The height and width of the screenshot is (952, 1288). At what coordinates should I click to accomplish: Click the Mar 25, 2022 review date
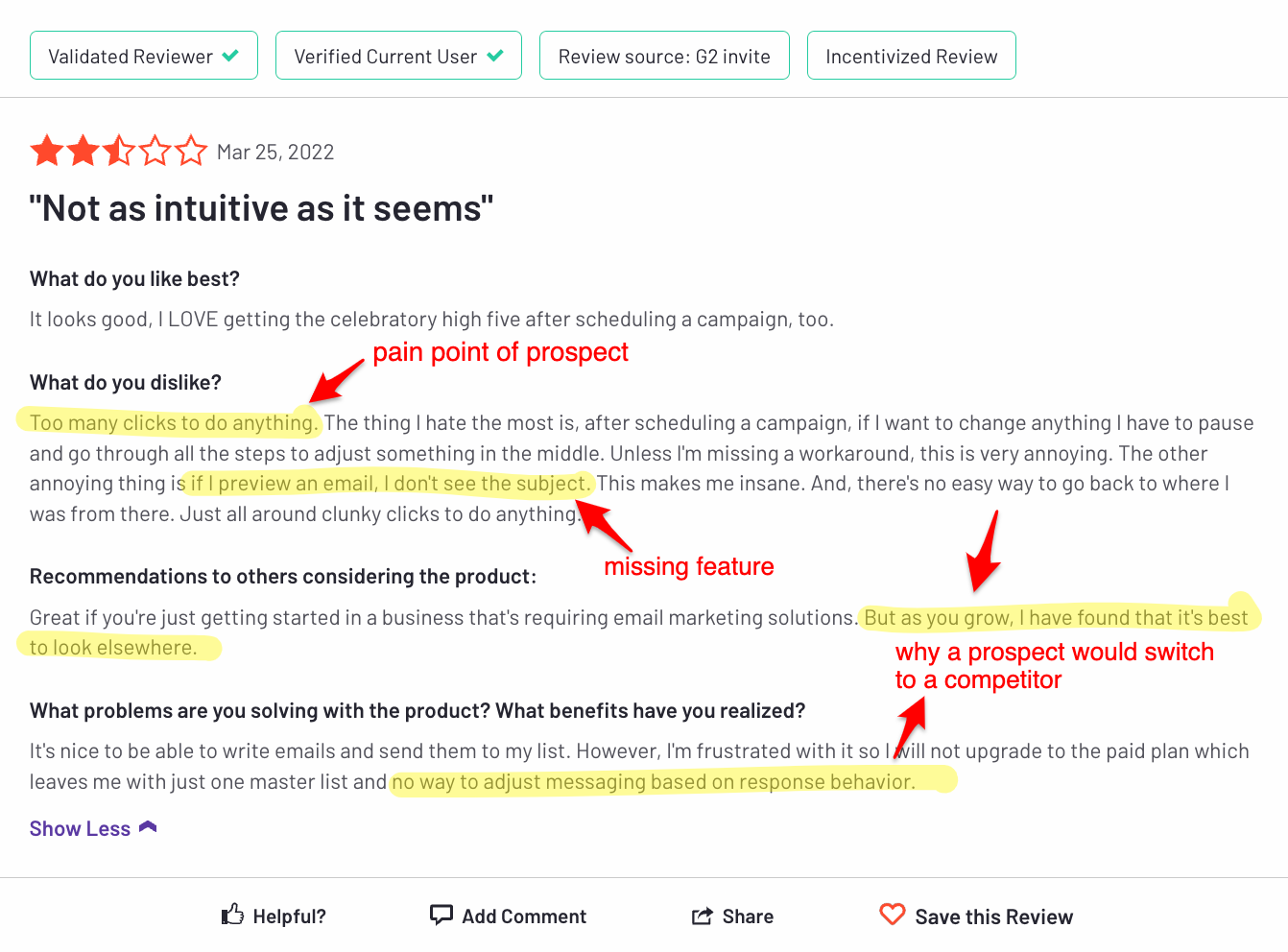click(275, 152)
